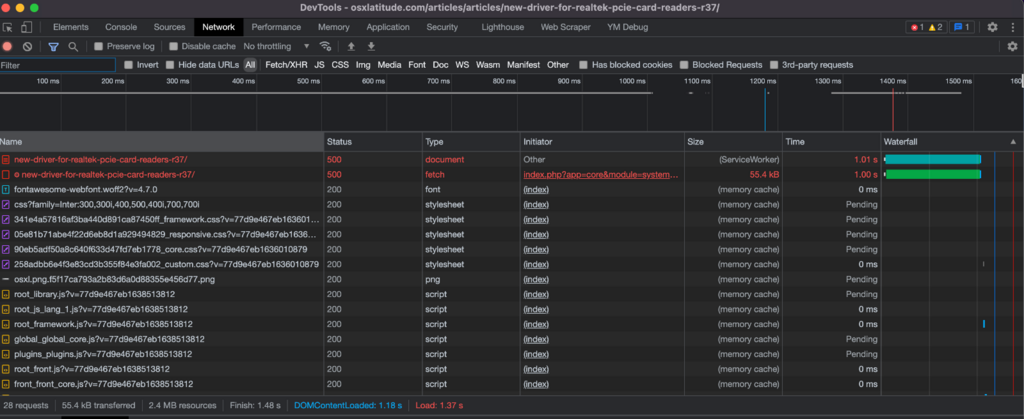
Task: Activate the inspect element picker icon
Action: pos(8,27)
